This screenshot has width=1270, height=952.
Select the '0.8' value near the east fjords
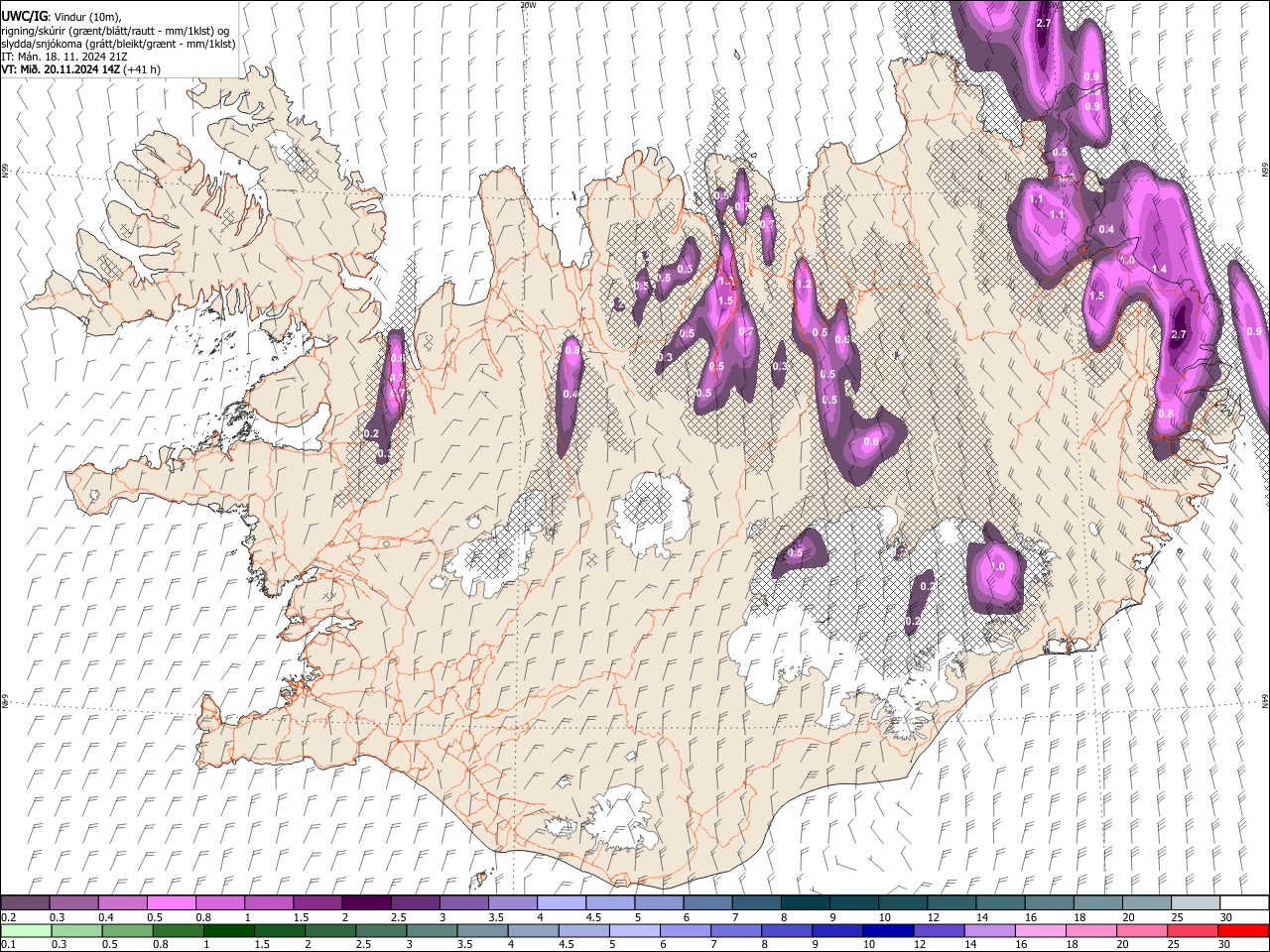point(1166,415)
